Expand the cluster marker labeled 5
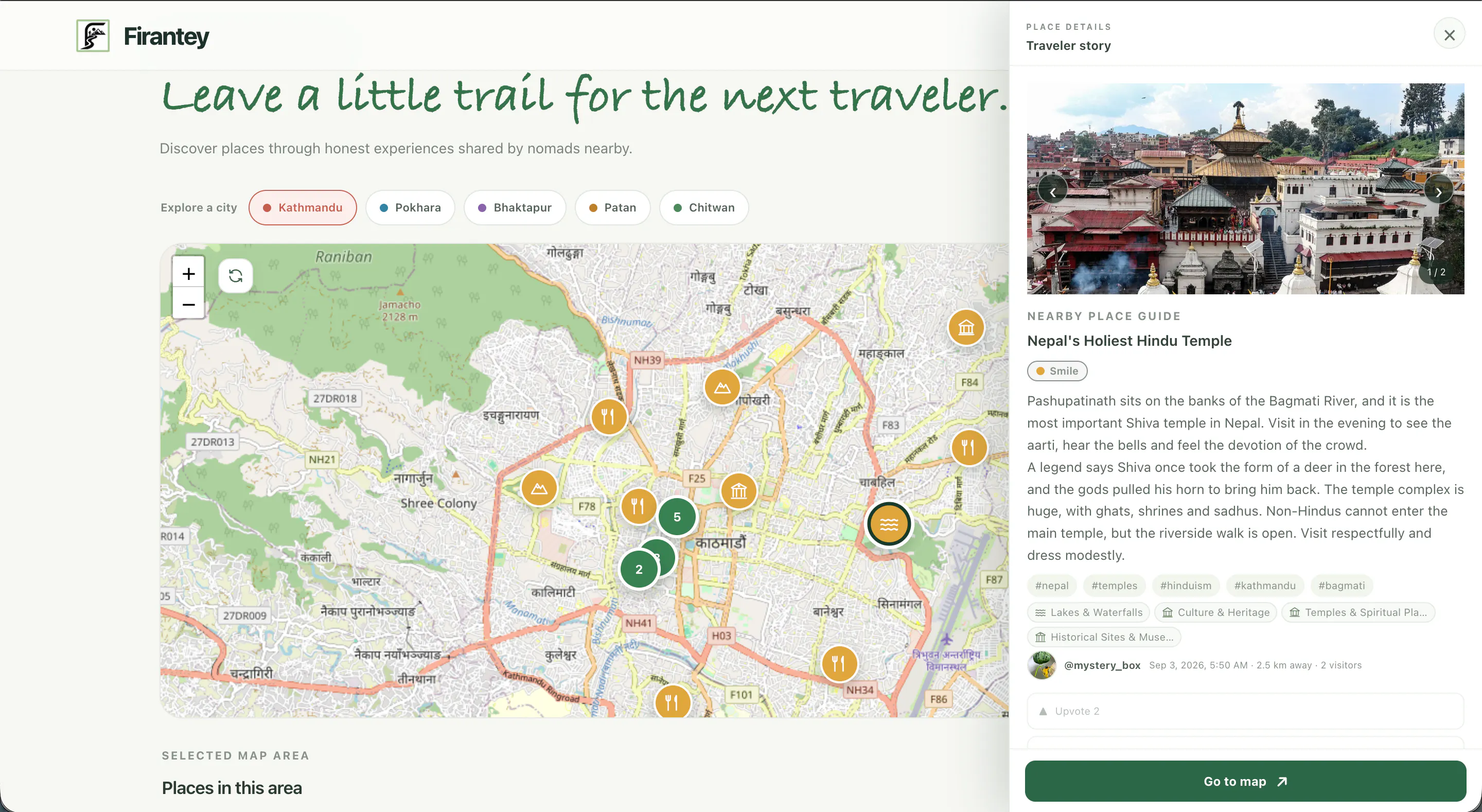This screenshot has height=812, width=1482. coord(677,517)
